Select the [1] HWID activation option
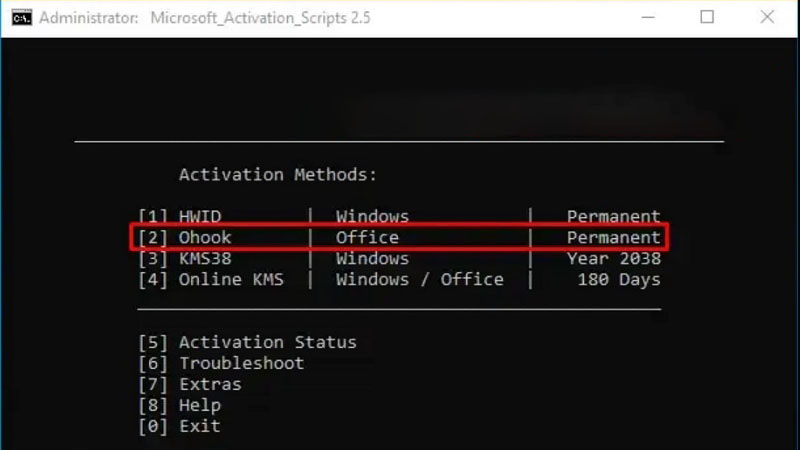 tap(180, 217)
